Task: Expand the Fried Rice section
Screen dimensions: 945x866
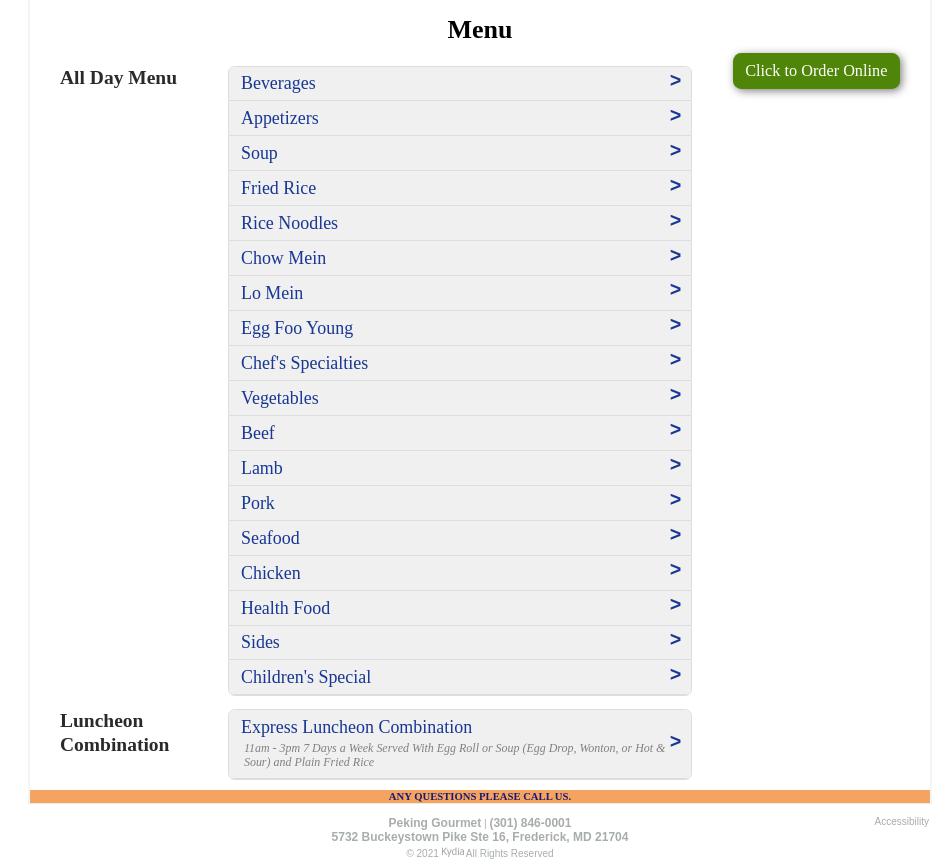Action: pos(278,188)
